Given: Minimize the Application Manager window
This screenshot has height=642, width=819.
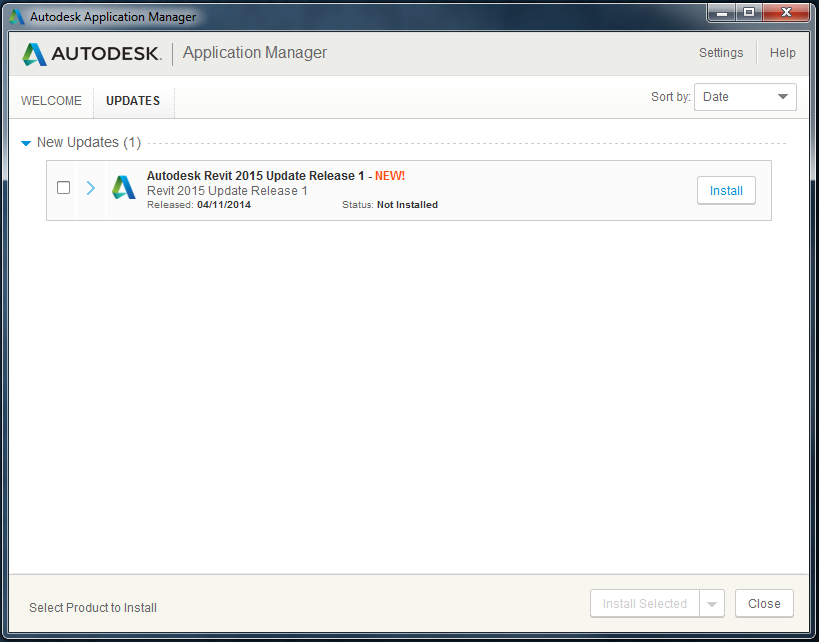Looking at the screenshot, I should click(722, 13).
